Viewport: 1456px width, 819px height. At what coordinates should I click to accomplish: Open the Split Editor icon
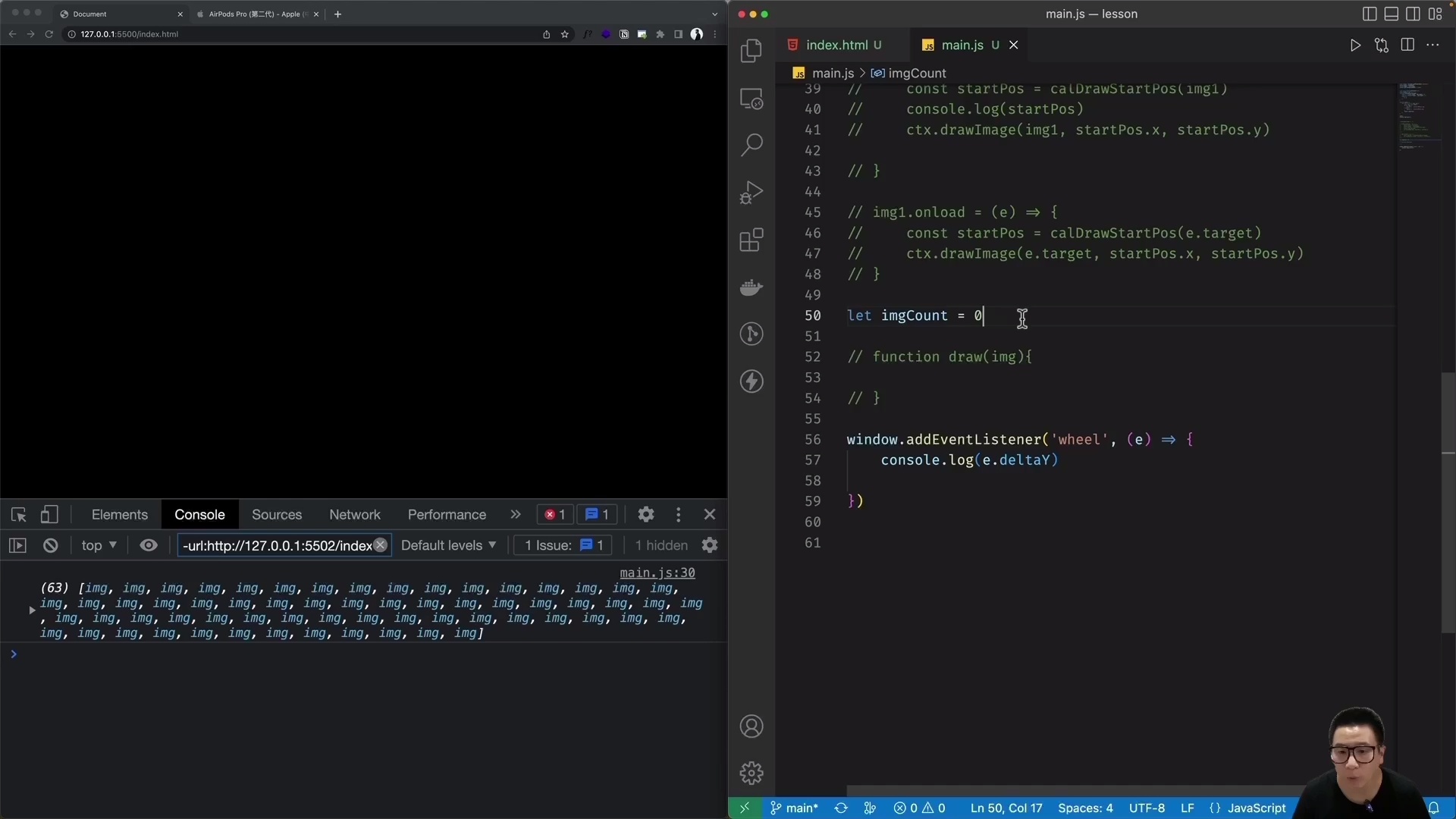[x=1408, y=45]
